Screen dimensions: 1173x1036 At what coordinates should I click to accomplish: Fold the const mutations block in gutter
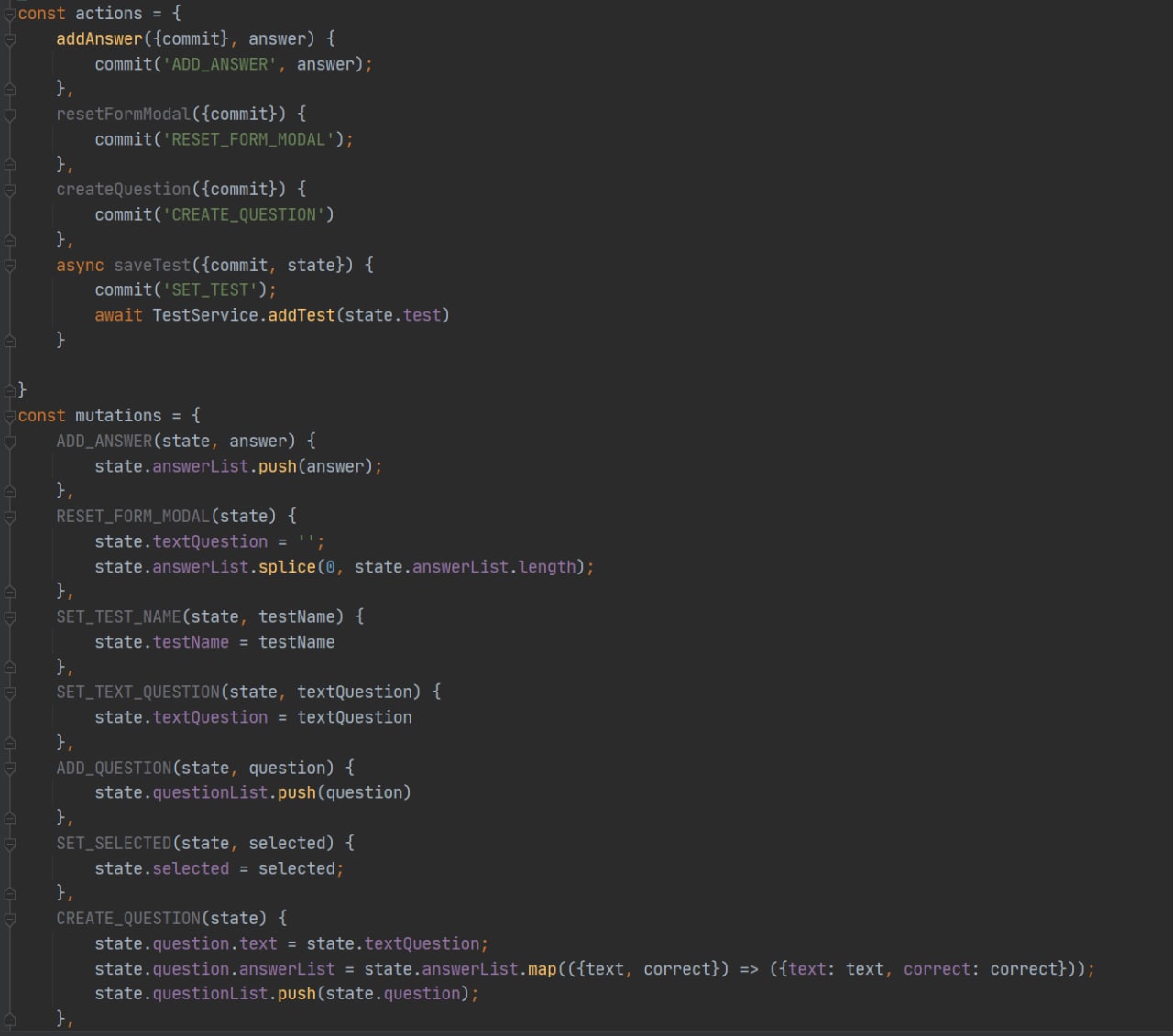10,416
